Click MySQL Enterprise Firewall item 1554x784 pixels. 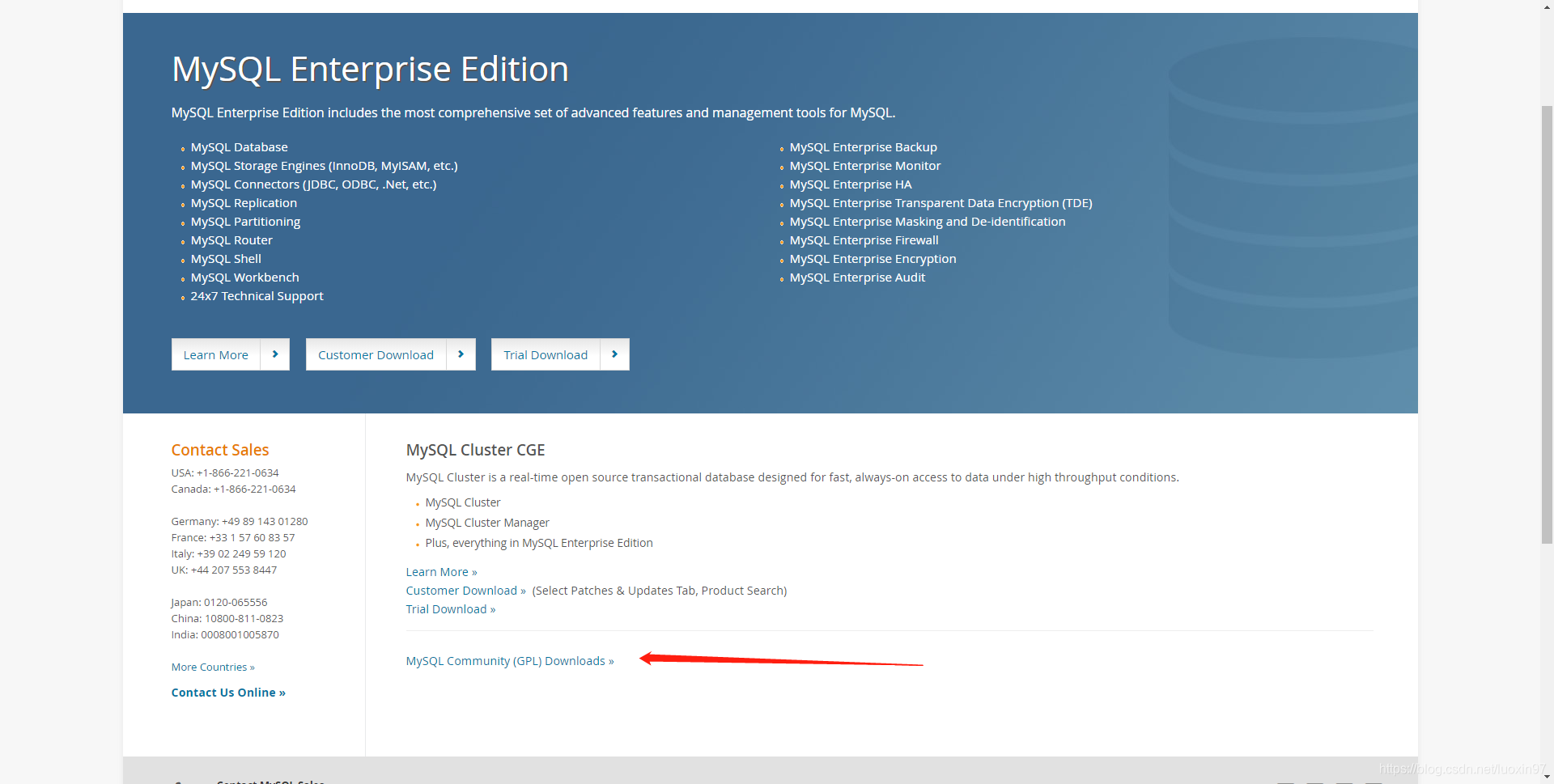click(x=864, y=240)
